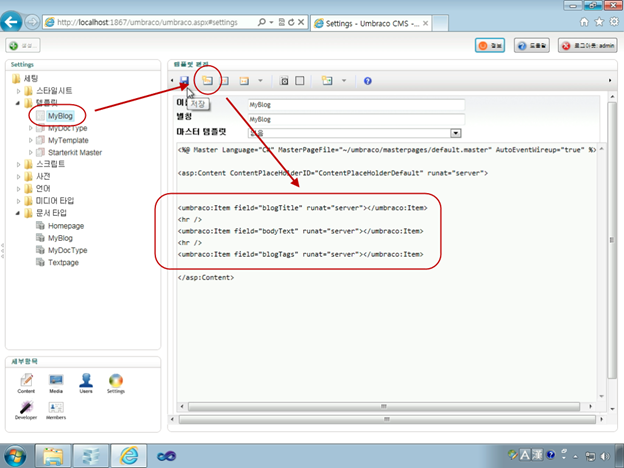Viewport: 624px width, 468px height.
Task: Open the Windows Start menu orb
Action: [14, 456]
